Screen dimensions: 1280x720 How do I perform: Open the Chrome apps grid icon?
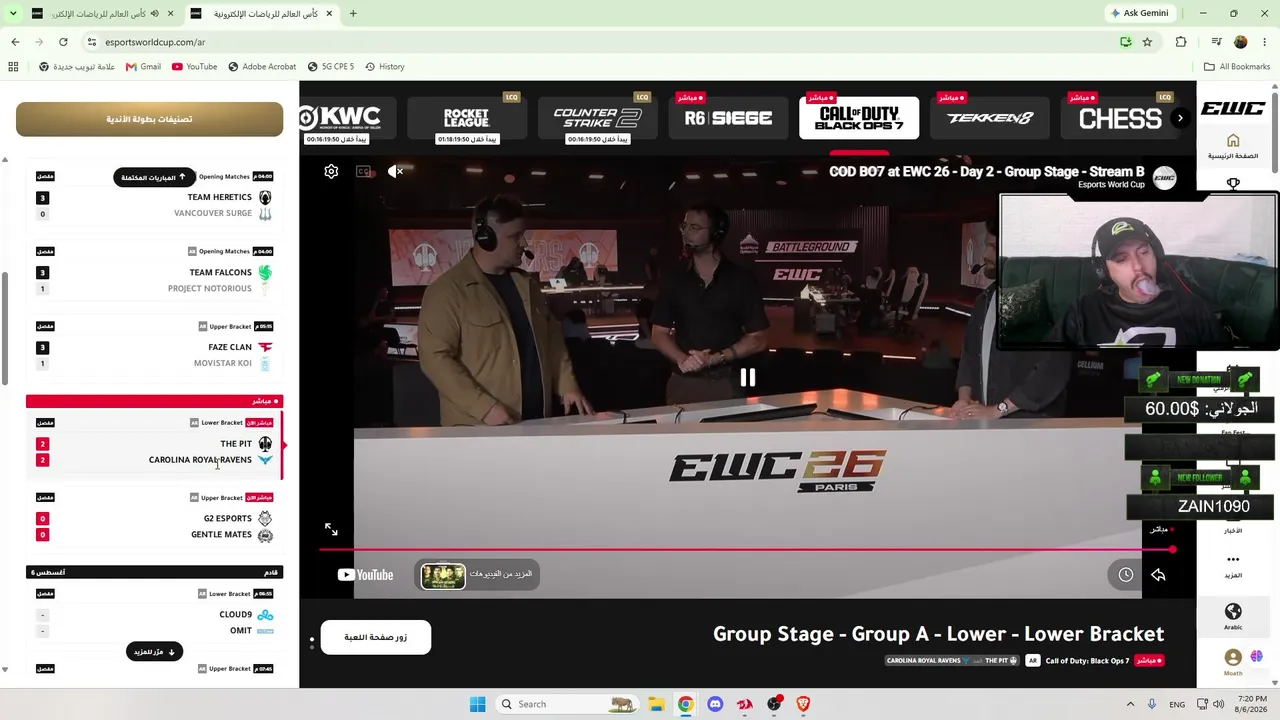(x=13, y=67)
